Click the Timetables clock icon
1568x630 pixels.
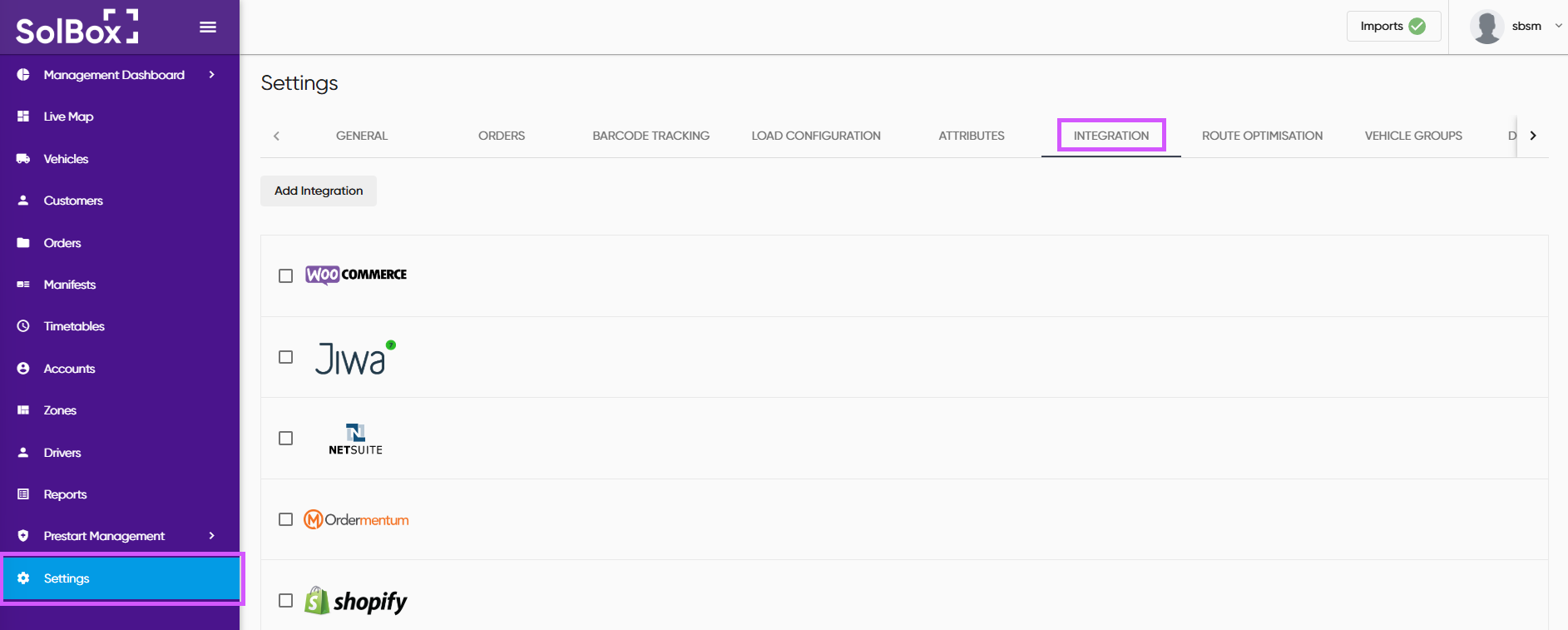coord(23,326)
